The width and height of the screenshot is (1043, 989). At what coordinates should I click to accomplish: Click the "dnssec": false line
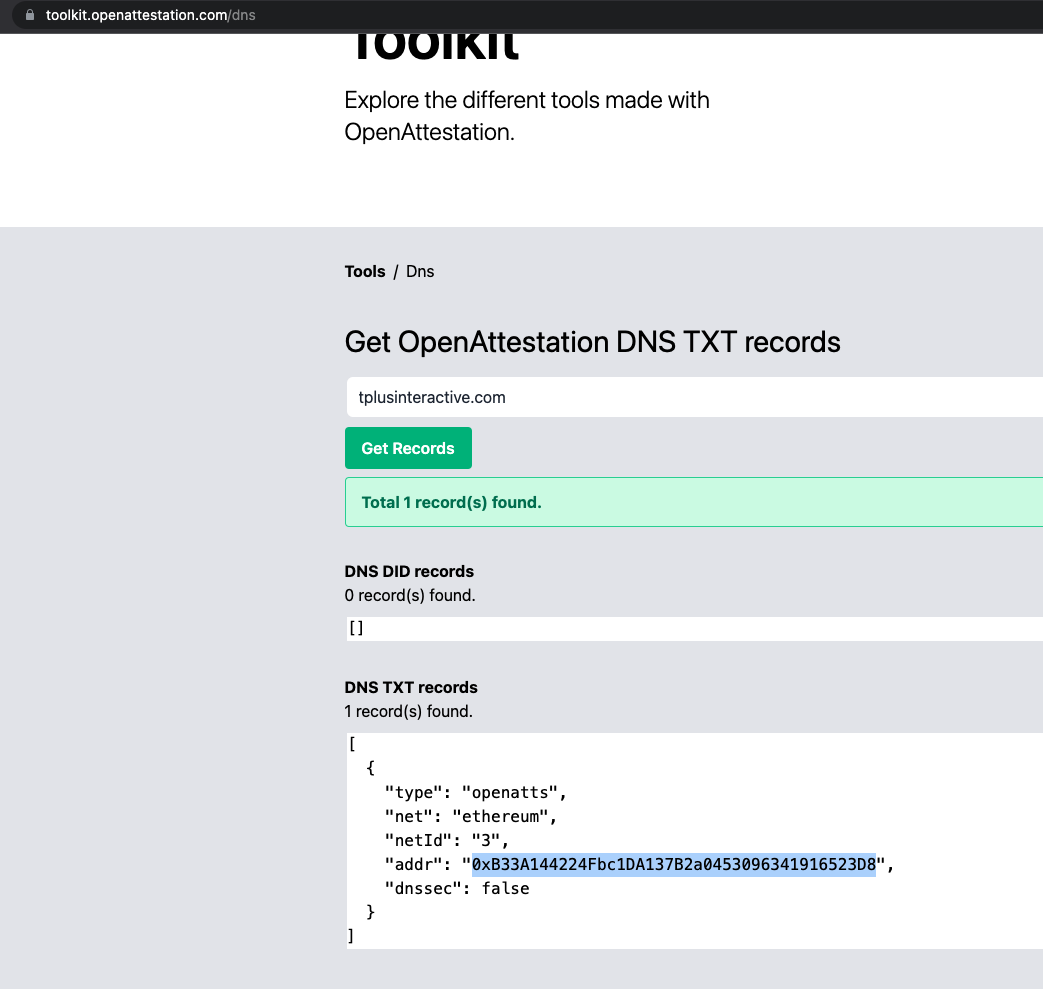(x=457, y=888)
